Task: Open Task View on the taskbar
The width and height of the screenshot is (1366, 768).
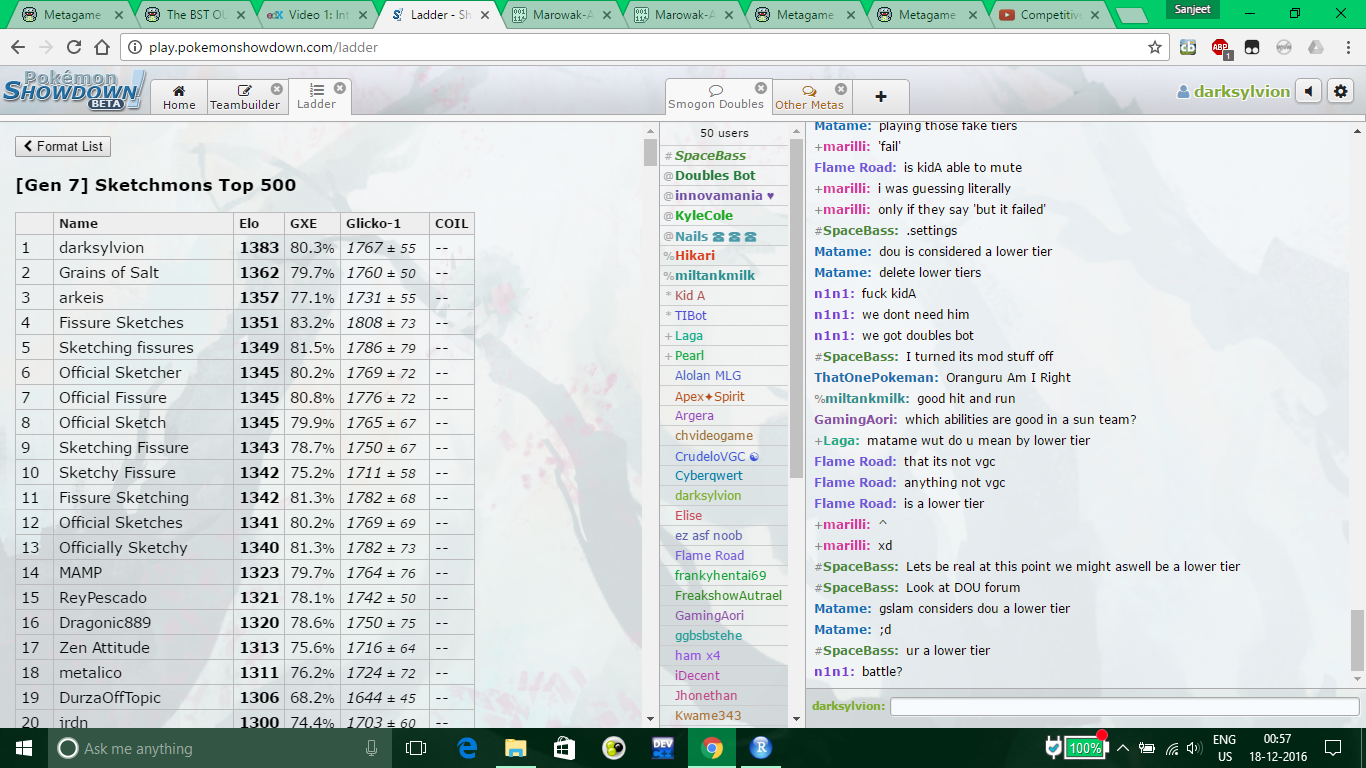Action: coord(416,748)
